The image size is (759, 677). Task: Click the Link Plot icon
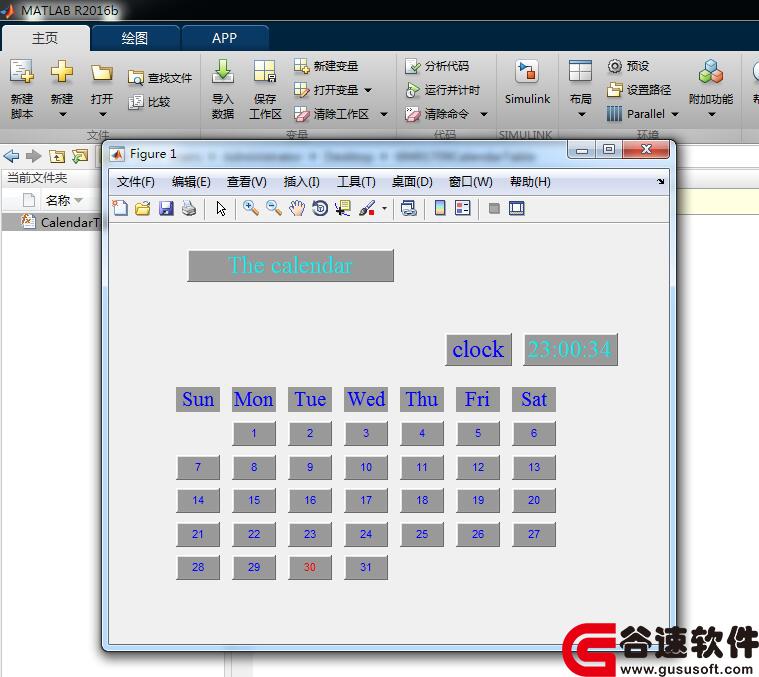[x=409, y=209]
